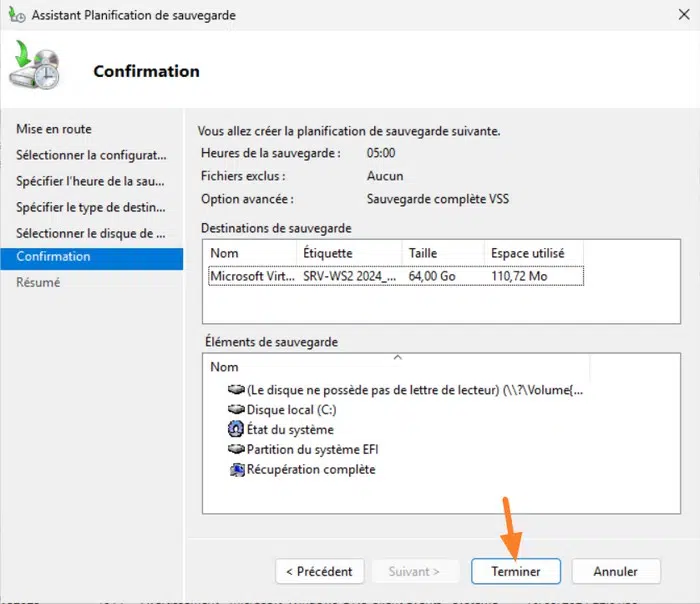The height and width of the screenshot is (604, 700).
Task: Click the Terminer button
Action: [515, 571]
